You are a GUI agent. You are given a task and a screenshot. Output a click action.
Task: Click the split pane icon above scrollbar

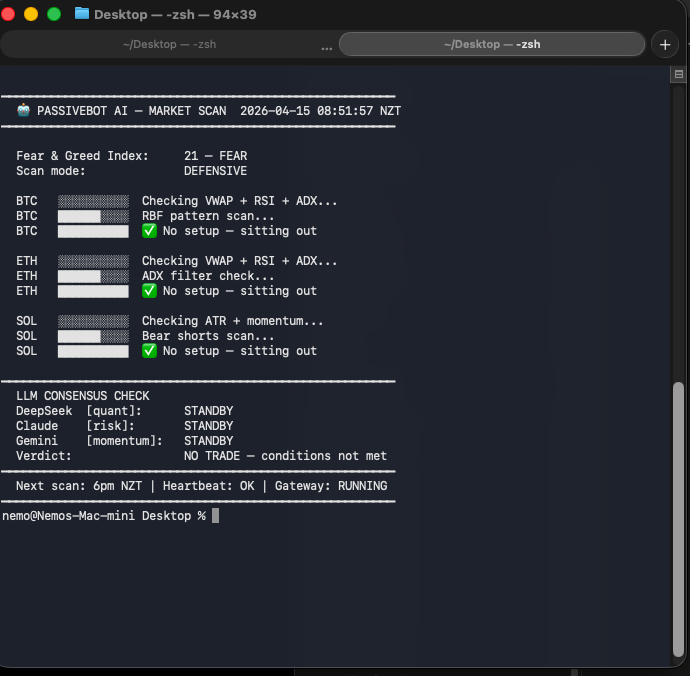679,74
